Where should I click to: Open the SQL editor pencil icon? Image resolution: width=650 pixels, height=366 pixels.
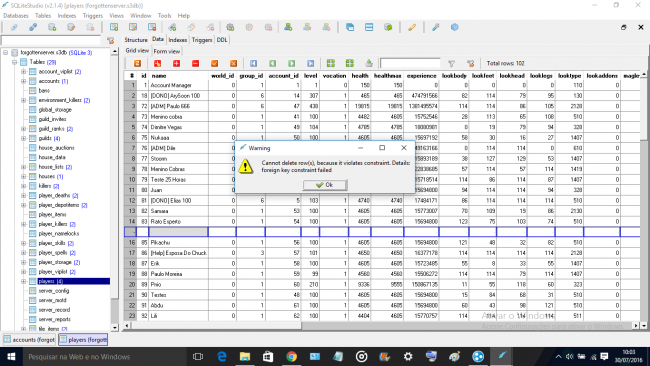412,27
